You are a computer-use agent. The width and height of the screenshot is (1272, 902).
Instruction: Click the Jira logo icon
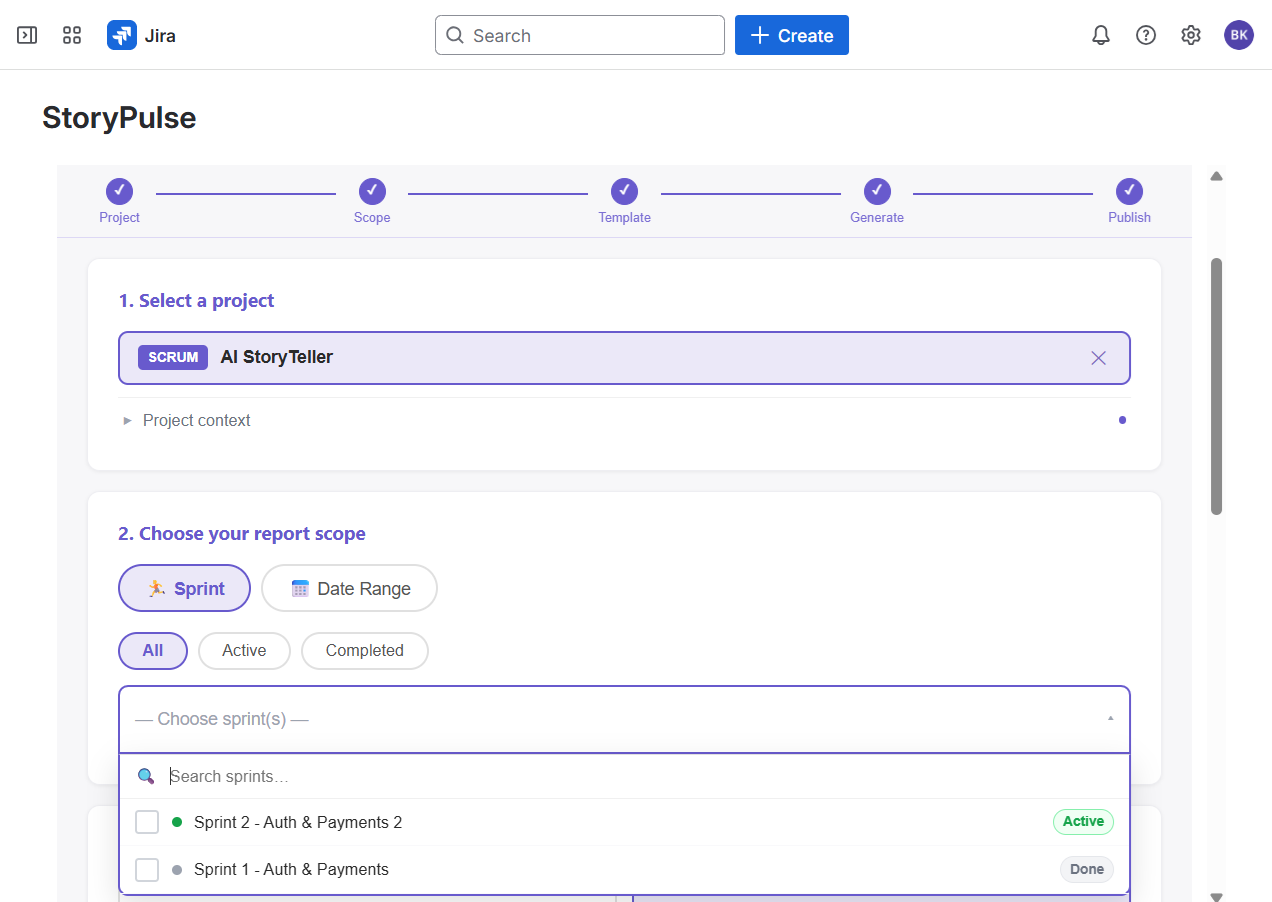pyautogui.click(x=122, y=35)
